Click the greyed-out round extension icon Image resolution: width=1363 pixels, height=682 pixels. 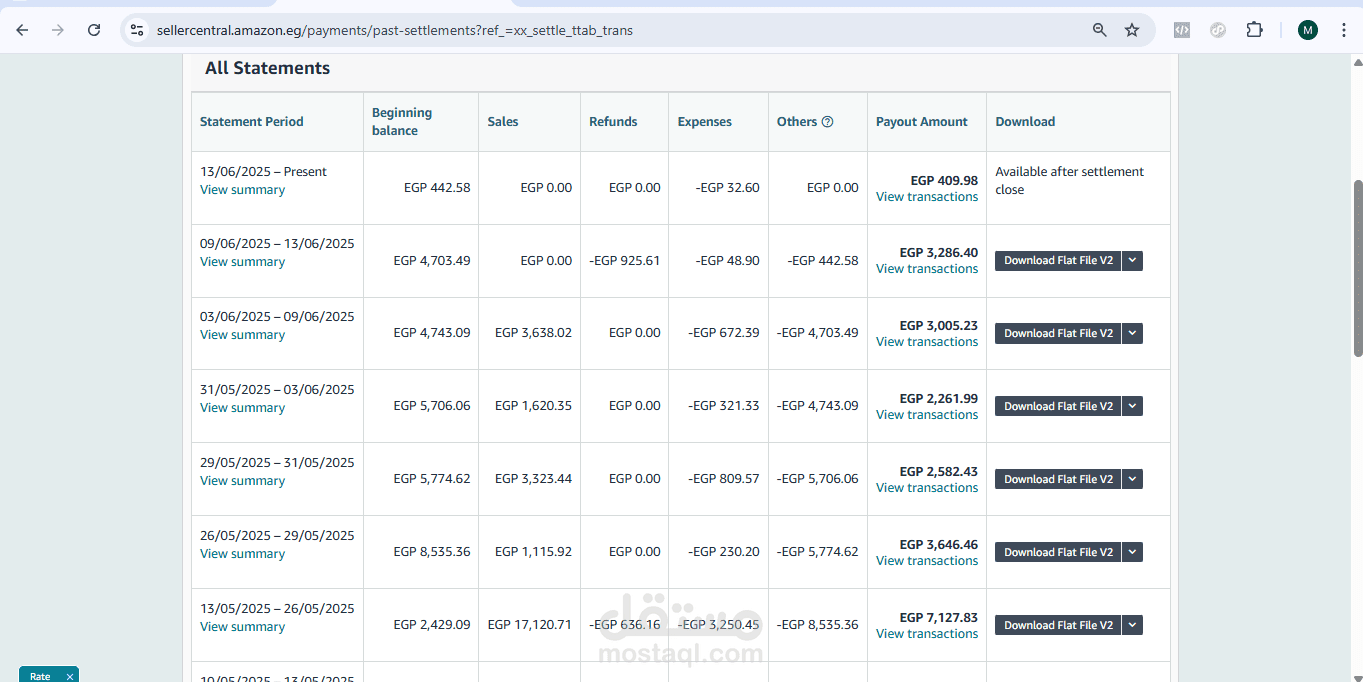coord(1218,30)
